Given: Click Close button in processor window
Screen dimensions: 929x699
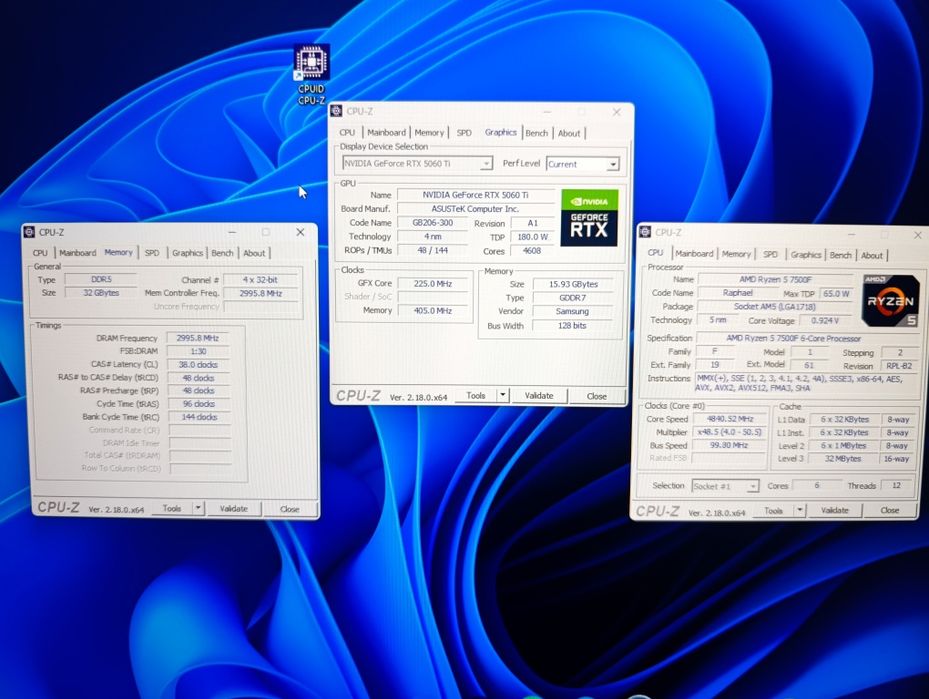Looking at the screenshot, I should (x=890, y=510).
